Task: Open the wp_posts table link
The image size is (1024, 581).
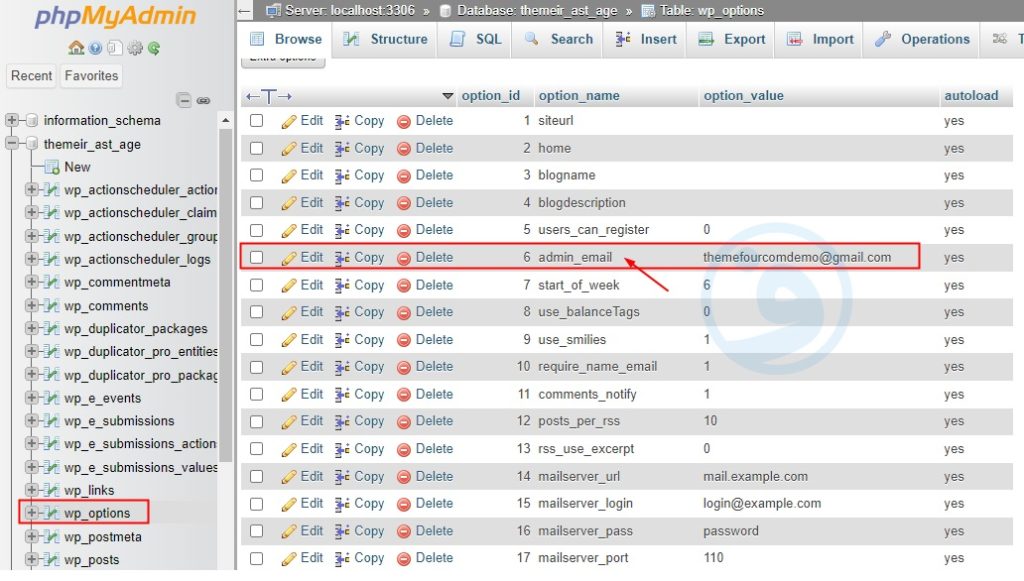Action: [91, 559]
